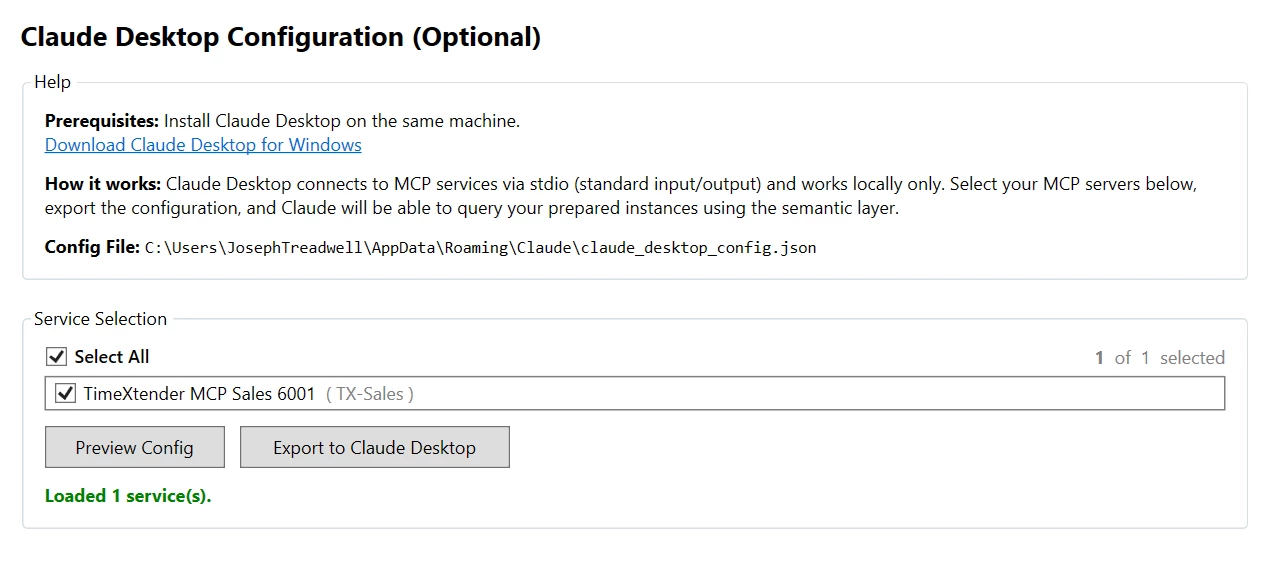Click the bold Prerequisites label

102,121
